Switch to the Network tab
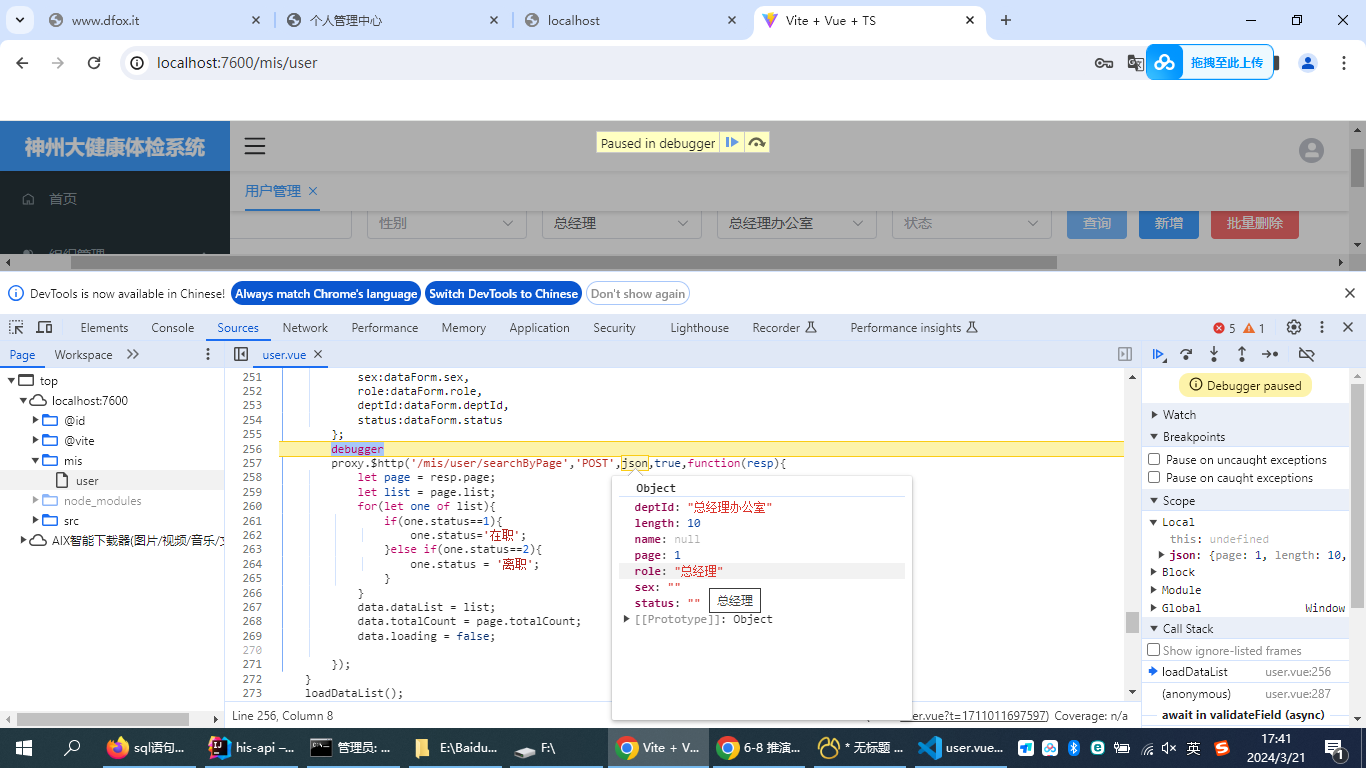The image size is (1366, 768). click(305, 328)
